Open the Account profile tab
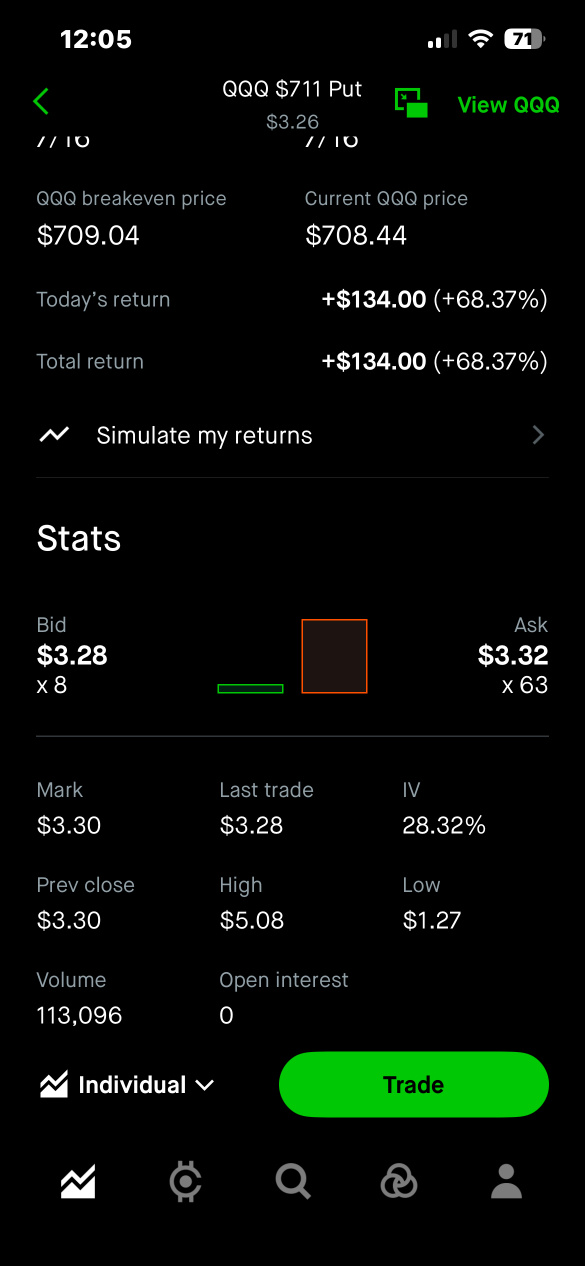This screenshot has height=1266, width=585. (x=507, y=1182)
